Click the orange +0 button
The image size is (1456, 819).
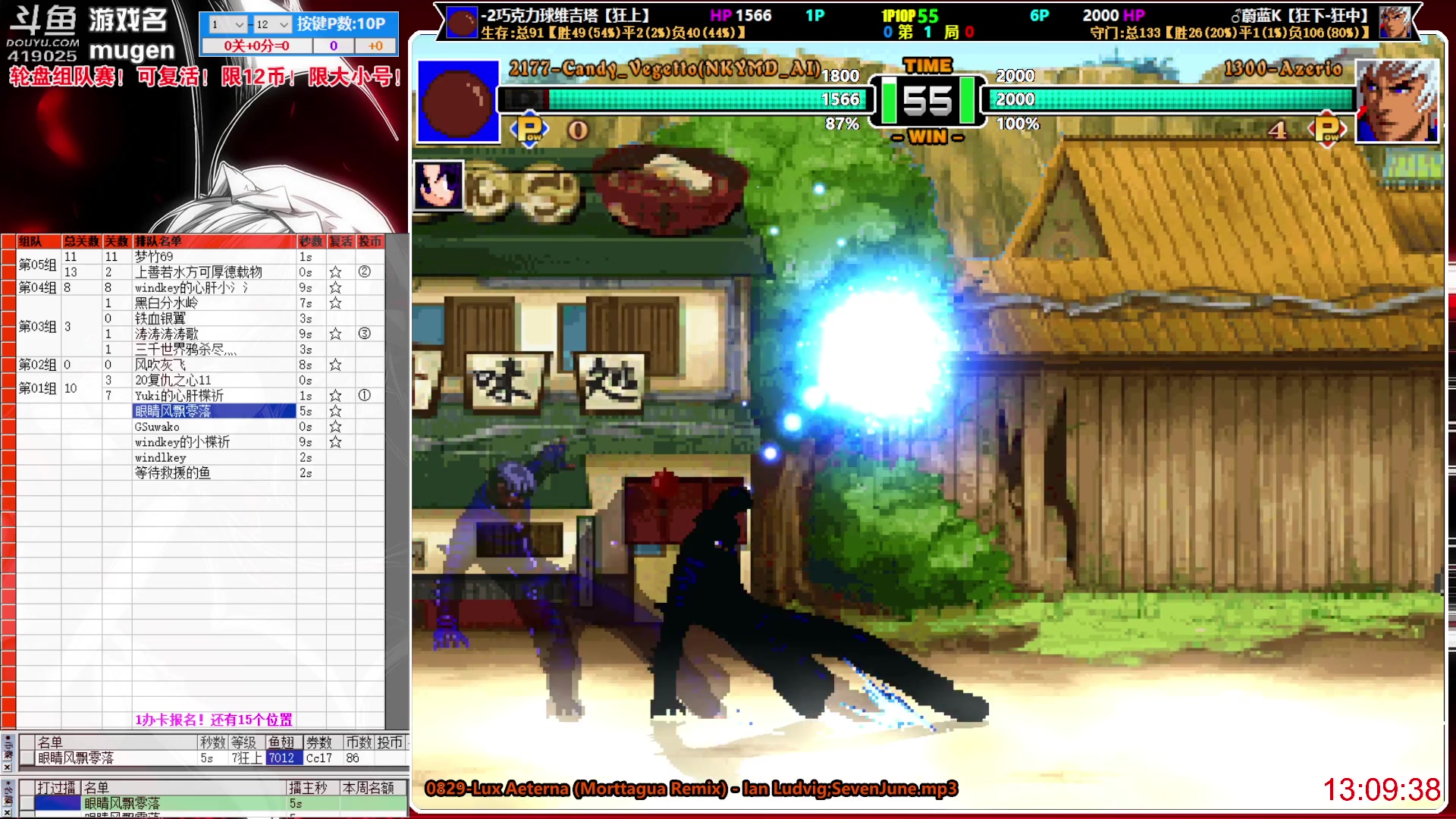pos(375,45)
